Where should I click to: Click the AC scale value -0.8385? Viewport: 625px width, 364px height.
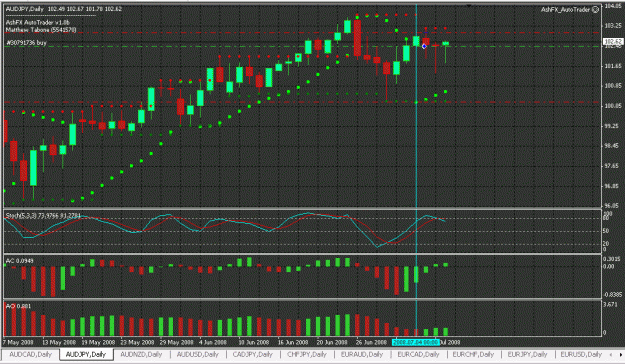(613, 295)
